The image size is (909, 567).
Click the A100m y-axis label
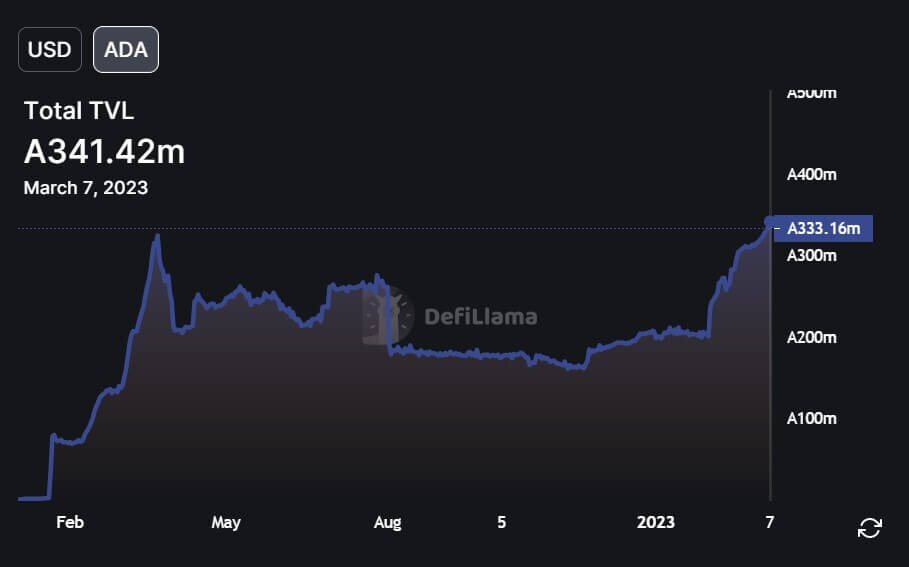point(812,418)
